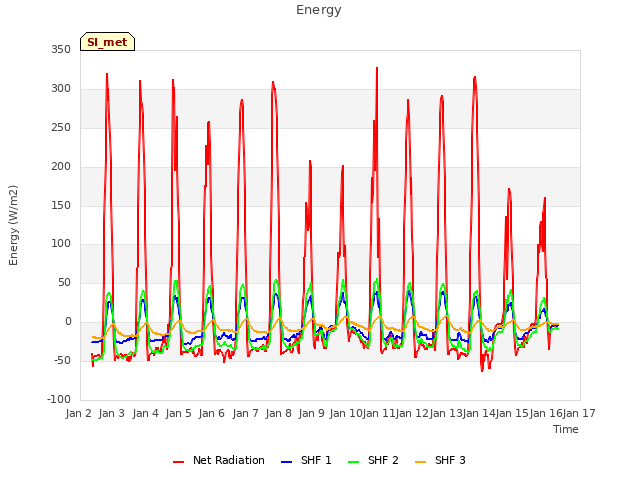Click the Jan 8 x-axis tick label
Image resolution: width=640 pixels, height=480 pixels.
279,413
